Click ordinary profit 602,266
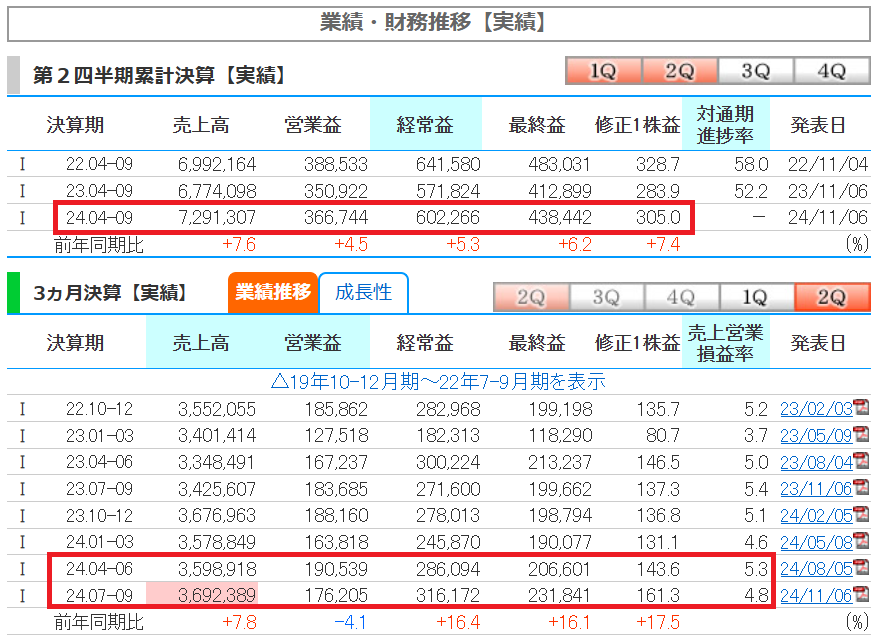 448,218
